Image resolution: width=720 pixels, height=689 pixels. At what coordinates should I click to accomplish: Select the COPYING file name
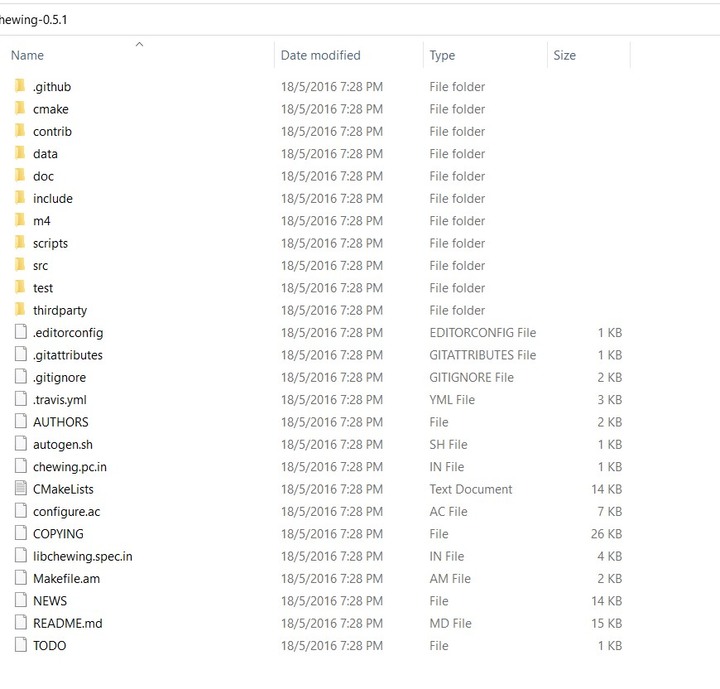click(58, 534)
